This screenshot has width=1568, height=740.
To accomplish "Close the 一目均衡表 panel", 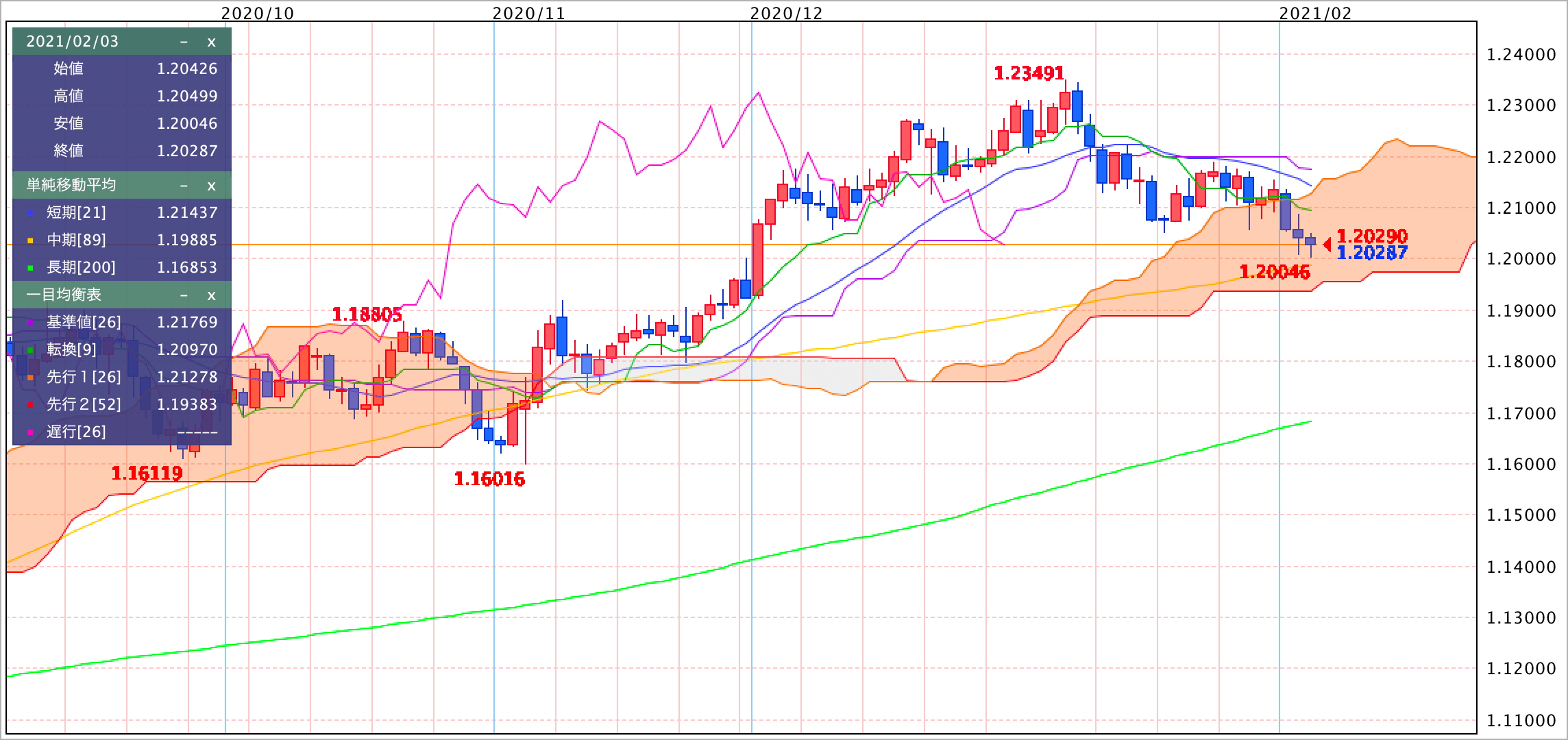I will click(x=211, y=295).
